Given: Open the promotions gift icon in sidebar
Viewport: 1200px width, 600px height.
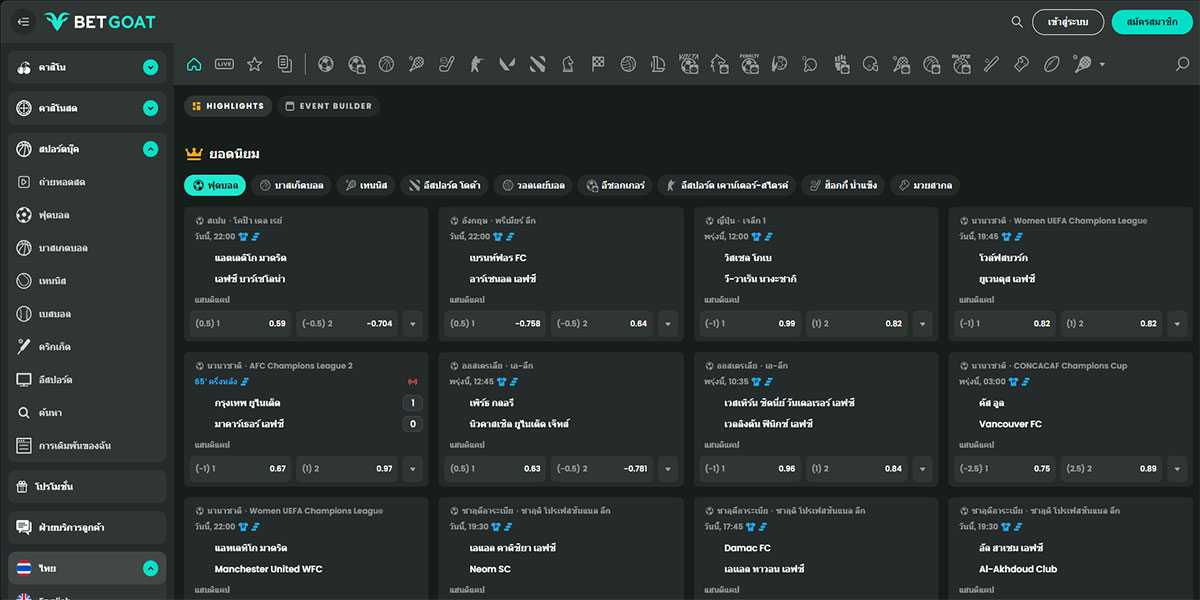Looking at the screenshot, I should tap(25, 487).
